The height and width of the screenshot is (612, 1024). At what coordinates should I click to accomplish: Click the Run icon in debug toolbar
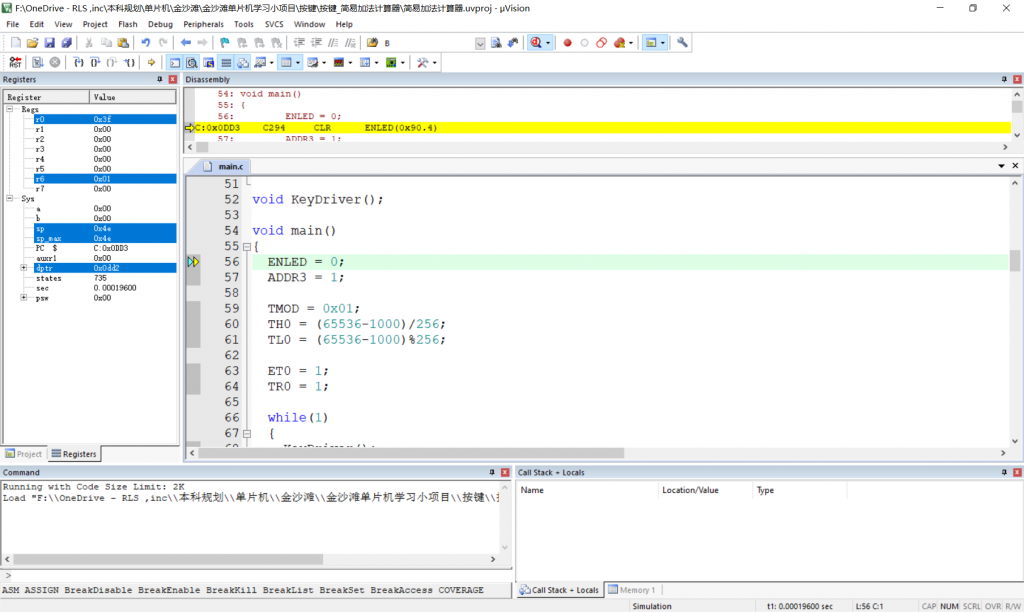coord(37,62)
